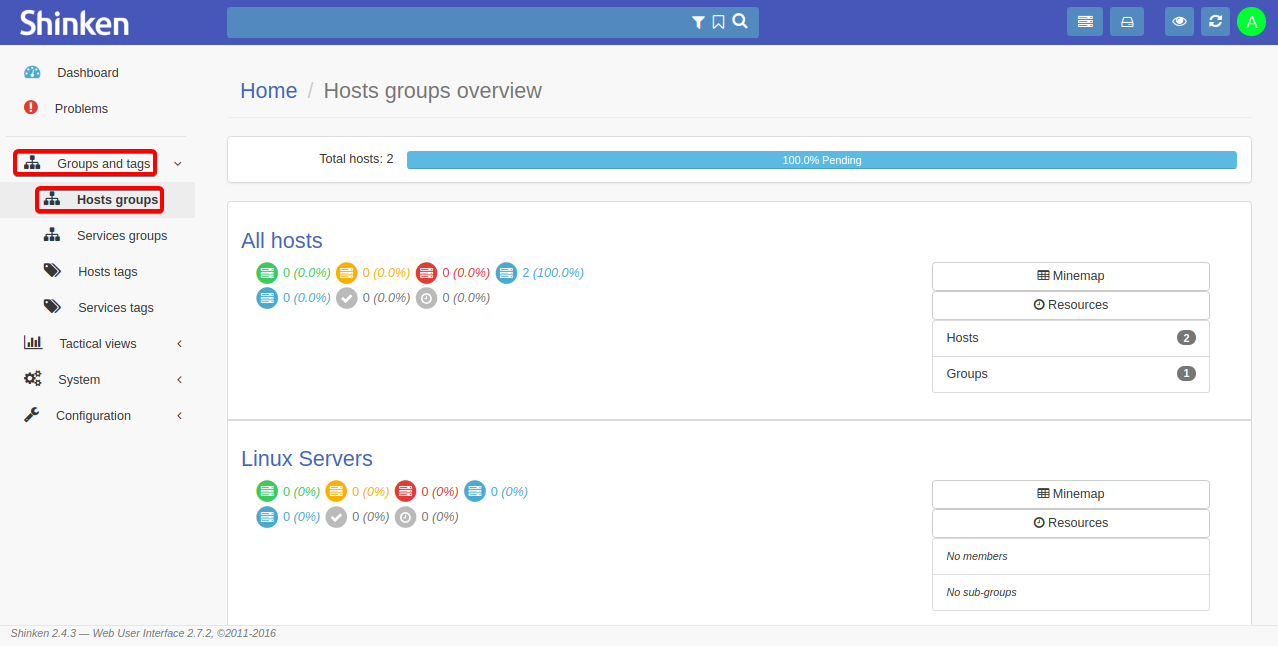
Task: Click the gears icon next to System
Action: point(33,379)
